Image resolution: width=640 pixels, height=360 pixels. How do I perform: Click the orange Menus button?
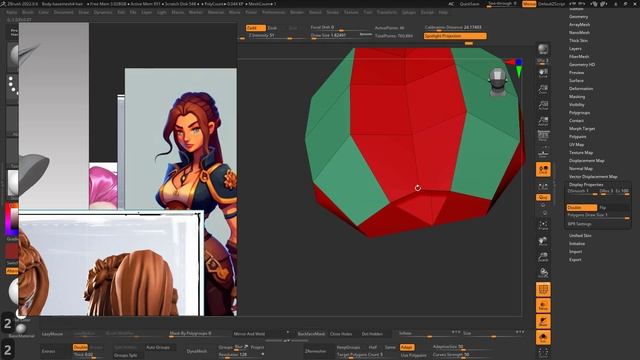(529, 4)
